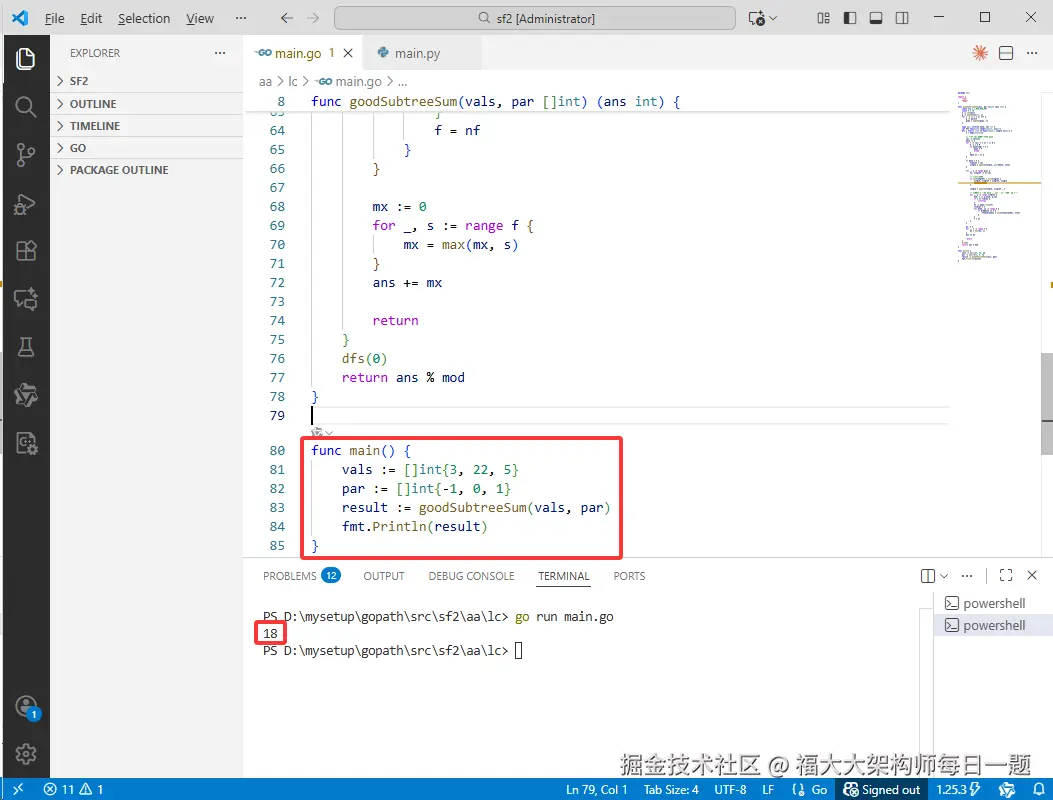Screen dimensions: 1053x800
Task: Open the Edit menu
Action: (x=91, y=18)
